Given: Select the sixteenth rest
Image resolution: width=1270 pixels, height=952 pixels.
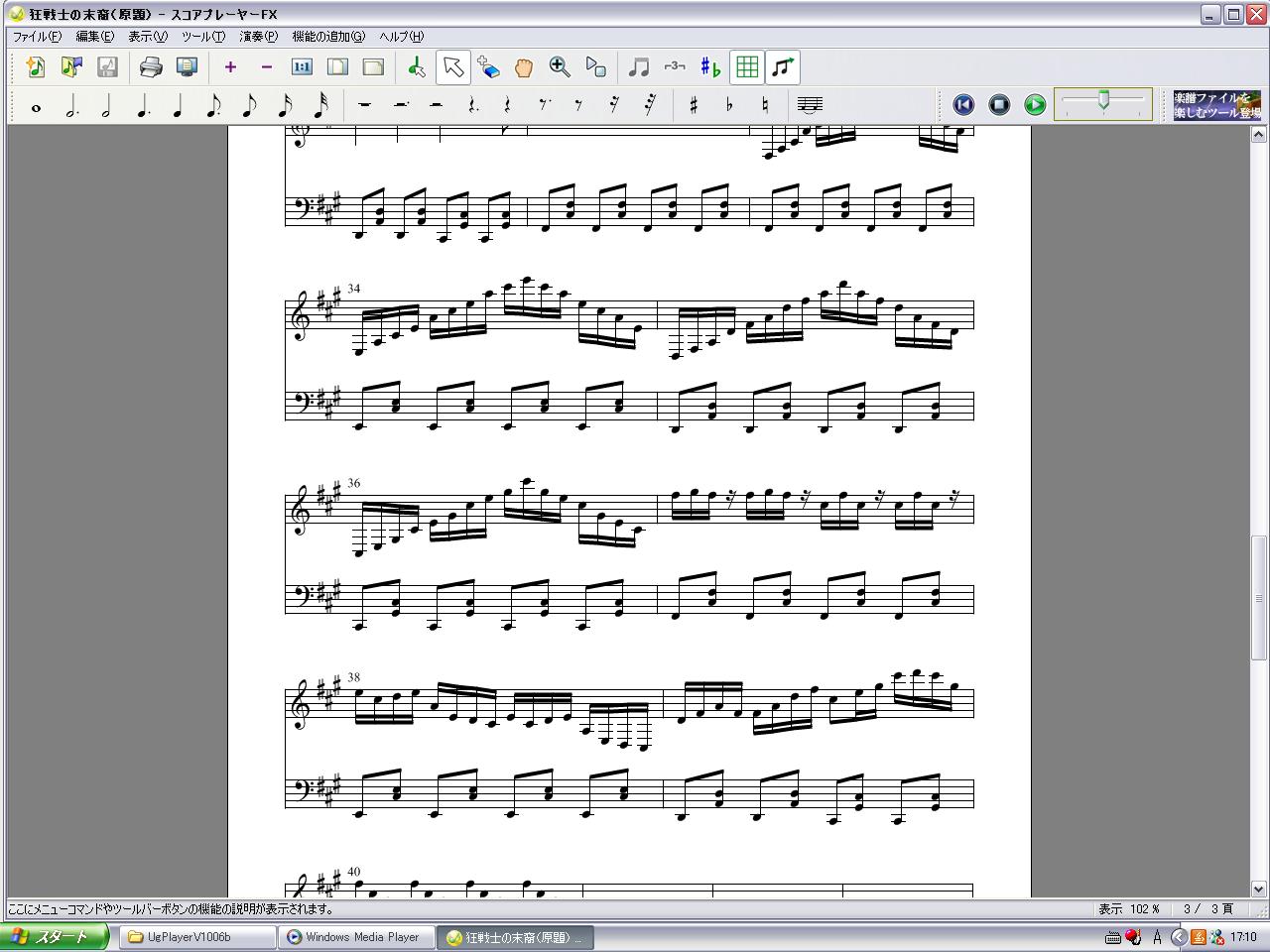Looking at the screenshot, I should click(x=614, y=106).
